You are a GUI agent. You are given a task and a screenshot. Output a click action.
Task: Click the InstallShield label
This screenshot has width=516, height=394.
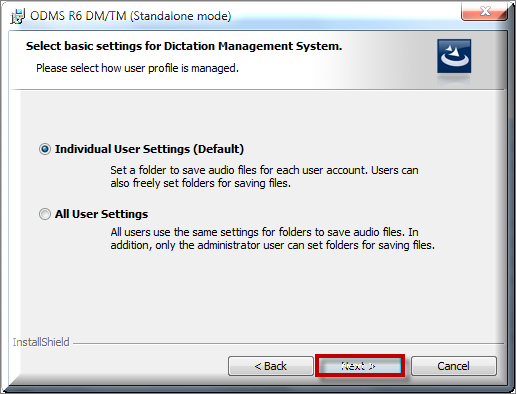(41, 342)
